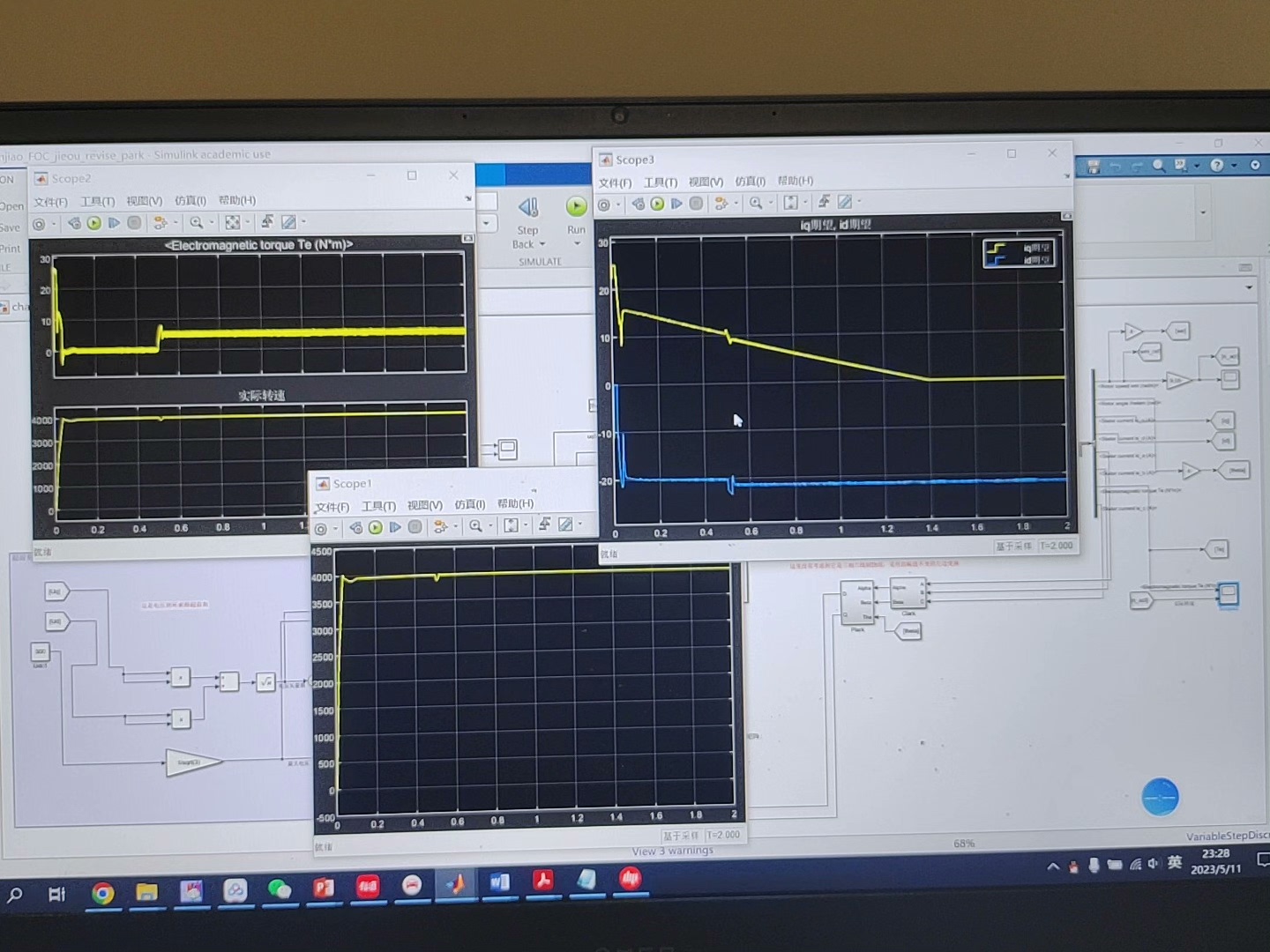Open 帮助(H) menu in Scope1

[x=516, y=503]
